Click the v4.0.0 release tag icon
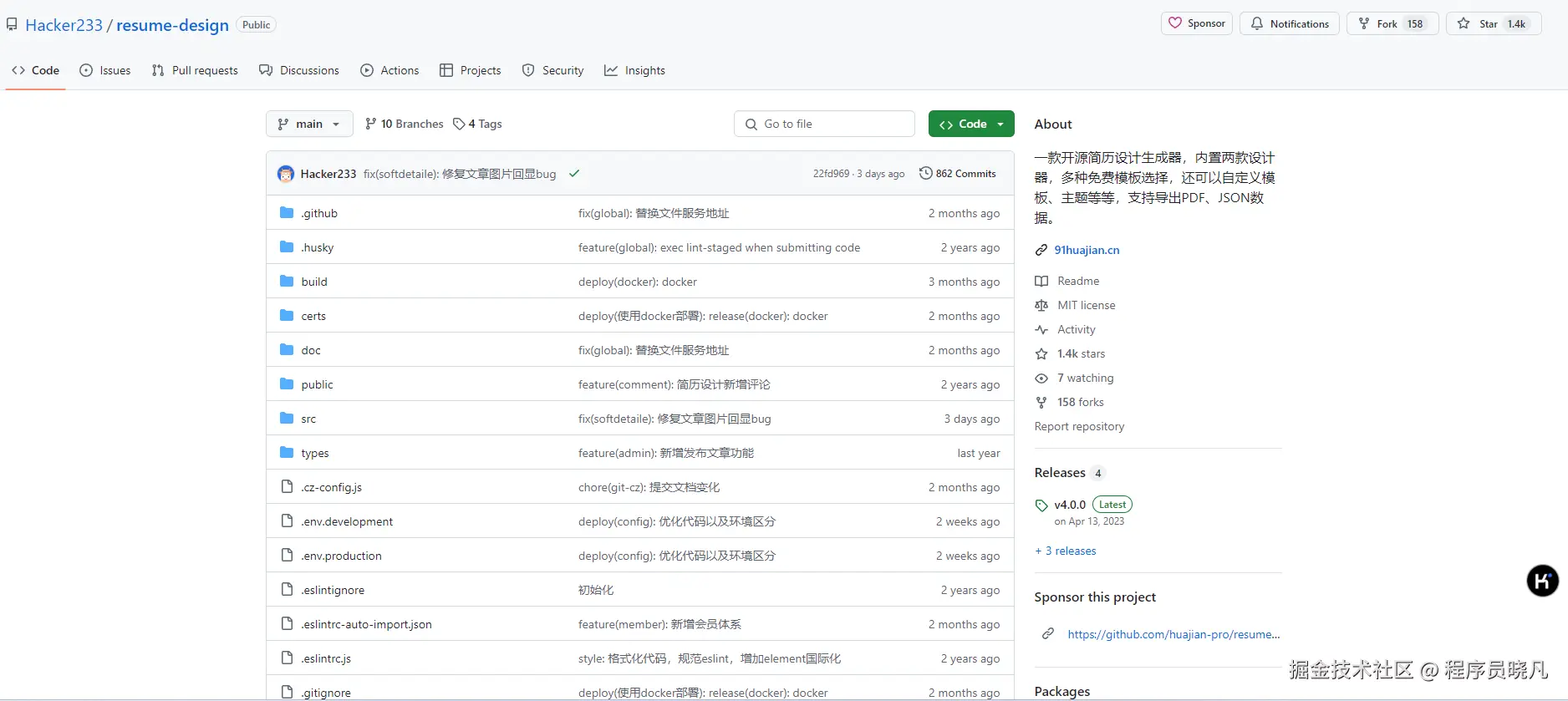1568x701 pixels. coord(1041,505)
